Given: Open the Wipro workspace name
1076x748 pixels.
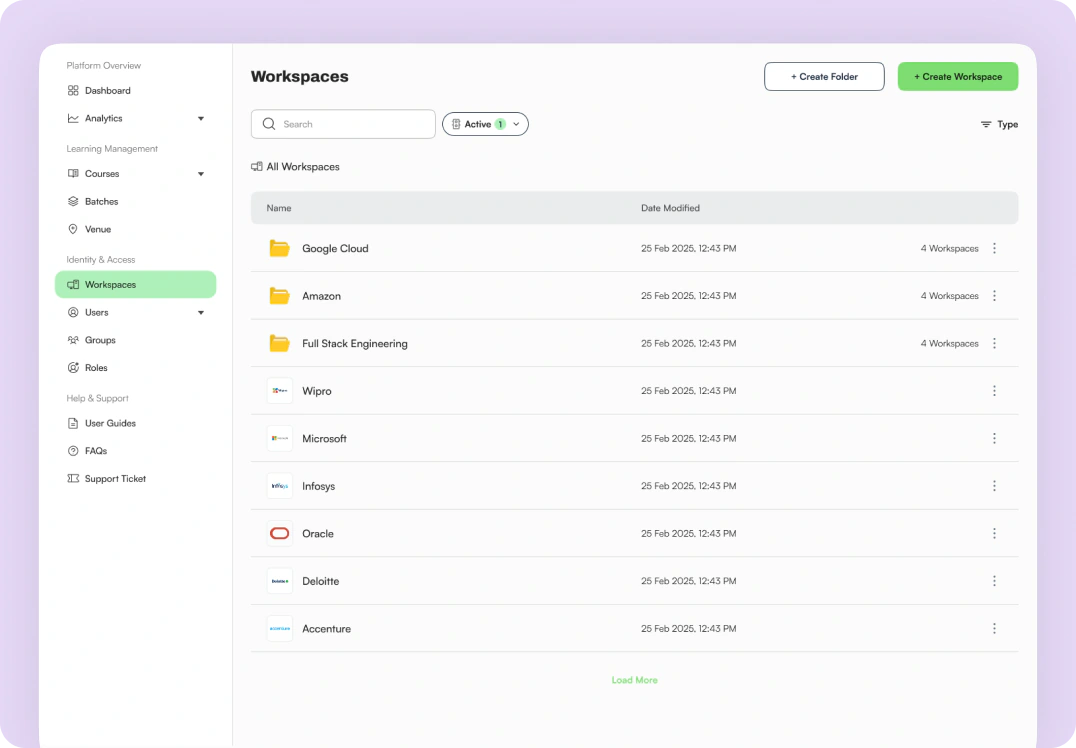Looking at the screenshot, I should pos(316,390).
